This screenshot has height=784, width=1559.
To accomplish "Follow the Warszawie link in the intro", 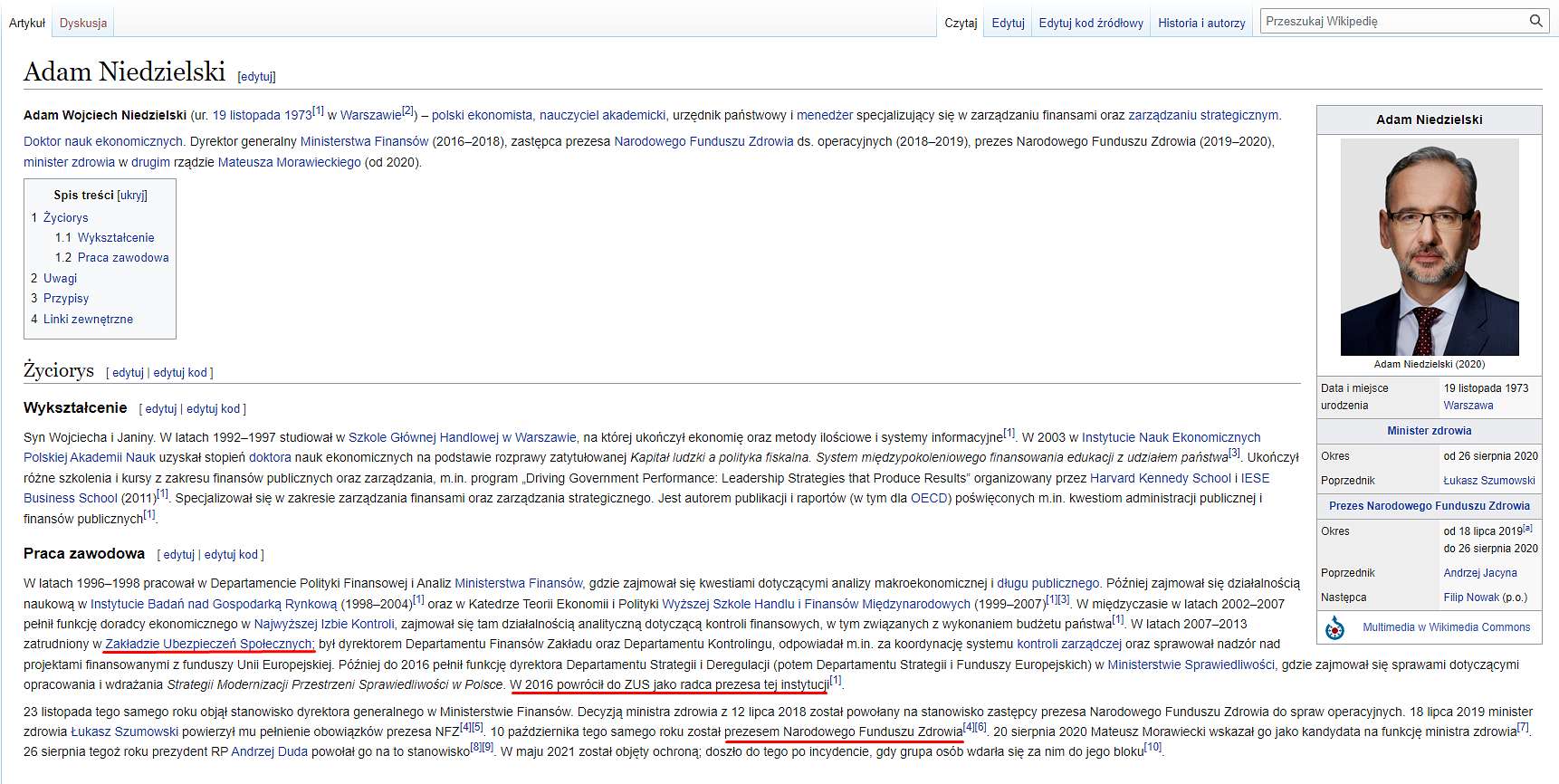I will 370,115.
